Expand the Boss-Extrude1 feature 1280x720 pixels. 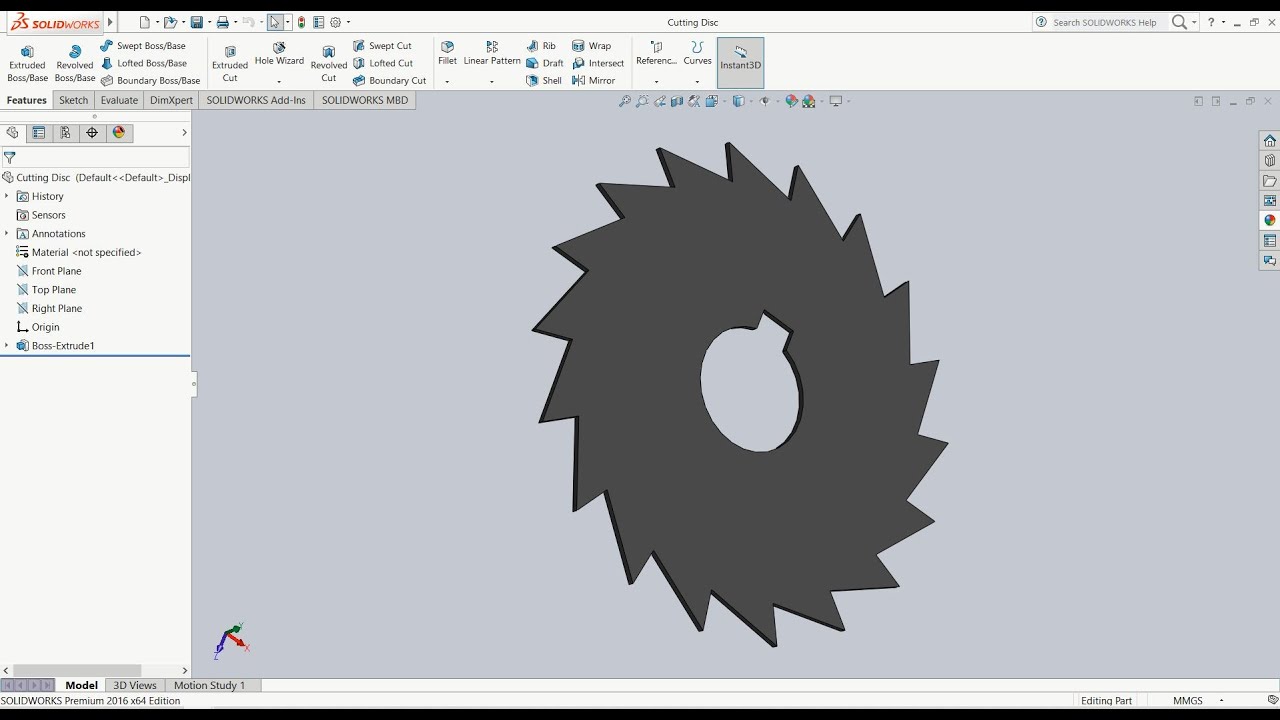(x=7, y=345)
